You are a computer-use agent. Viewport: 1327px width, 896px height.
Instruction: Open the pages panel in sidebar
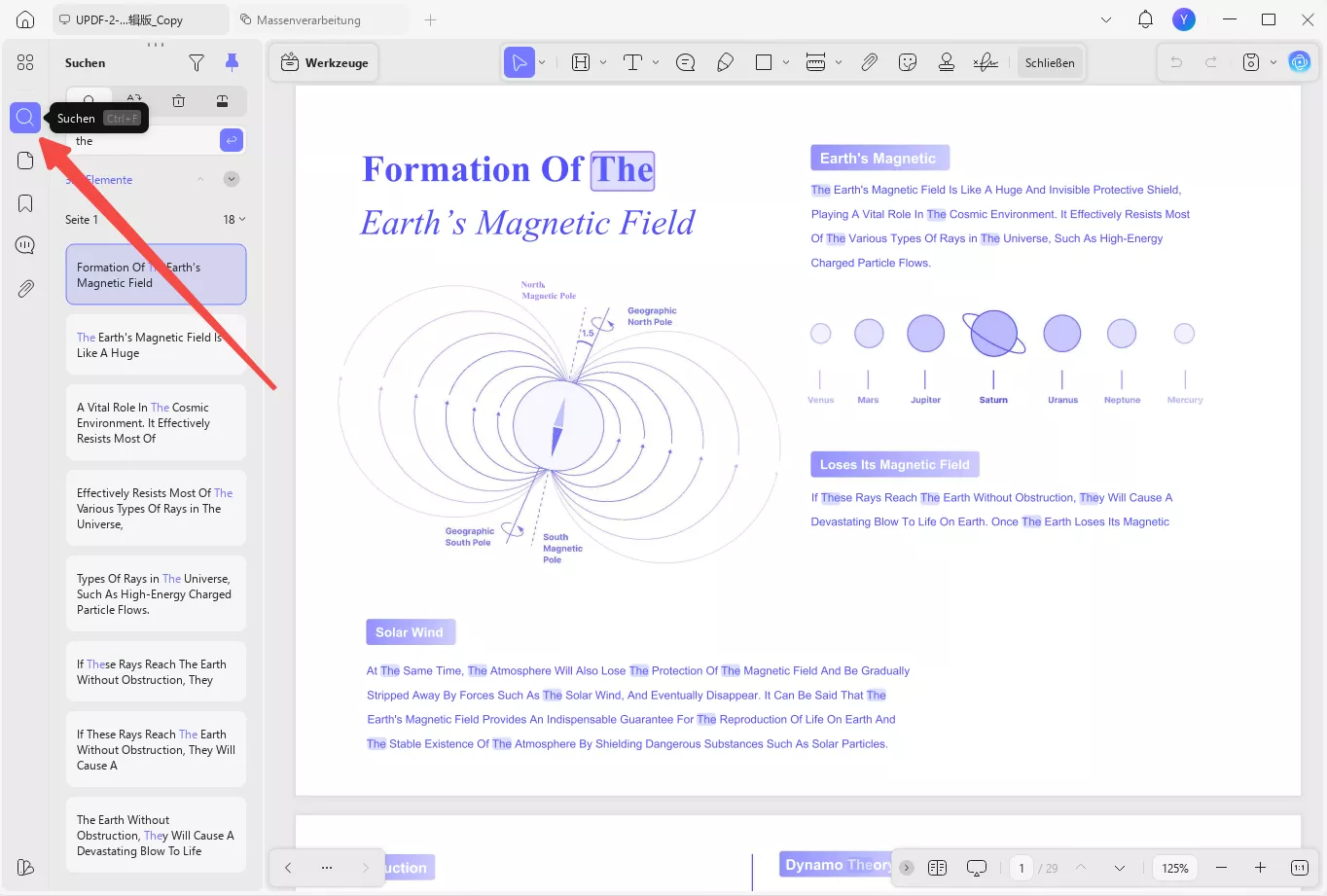pyautogui.click(x=25, y=161)
